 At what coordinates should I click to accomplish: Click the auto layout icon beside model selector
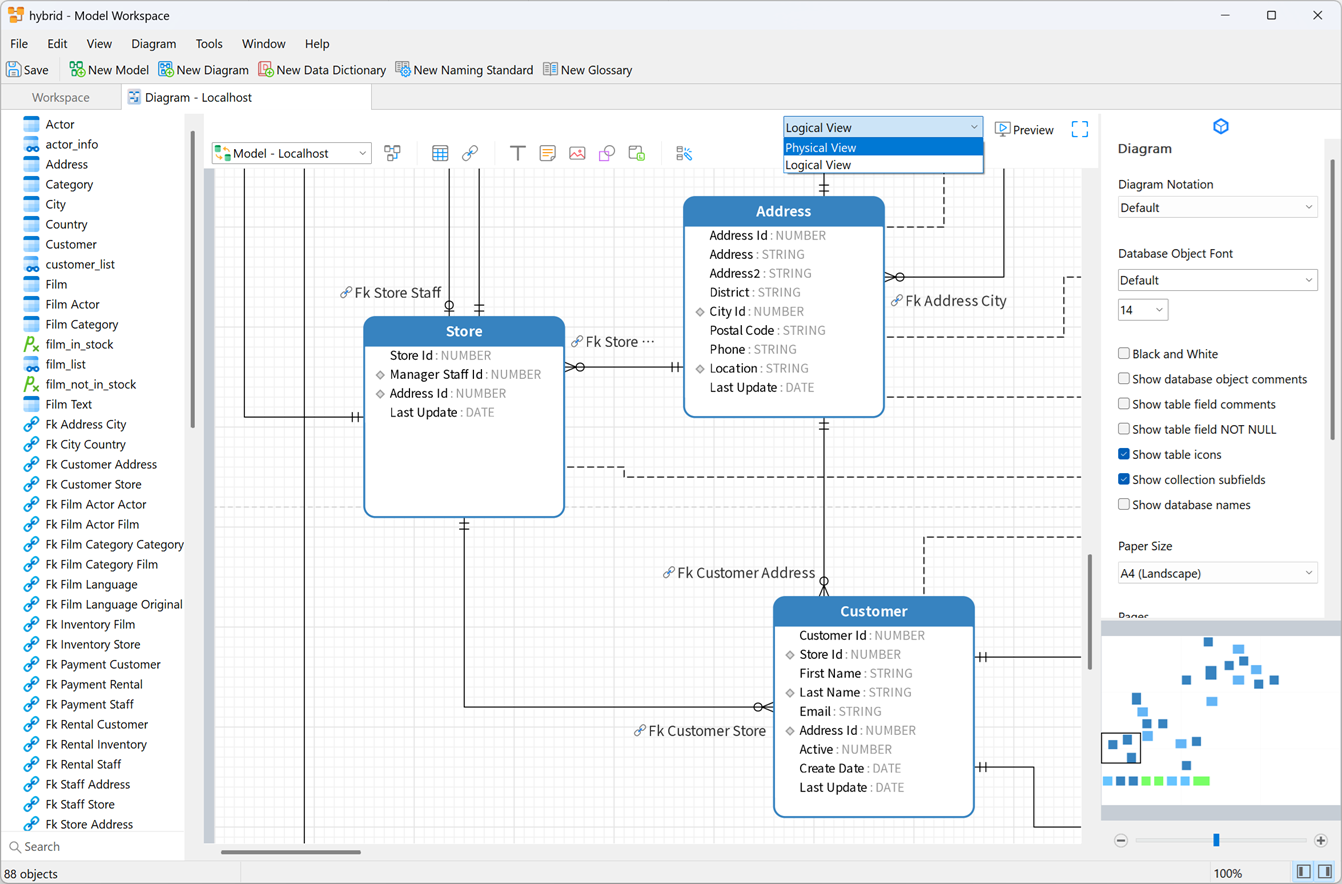pyautogui.click(x=392, y=154)
